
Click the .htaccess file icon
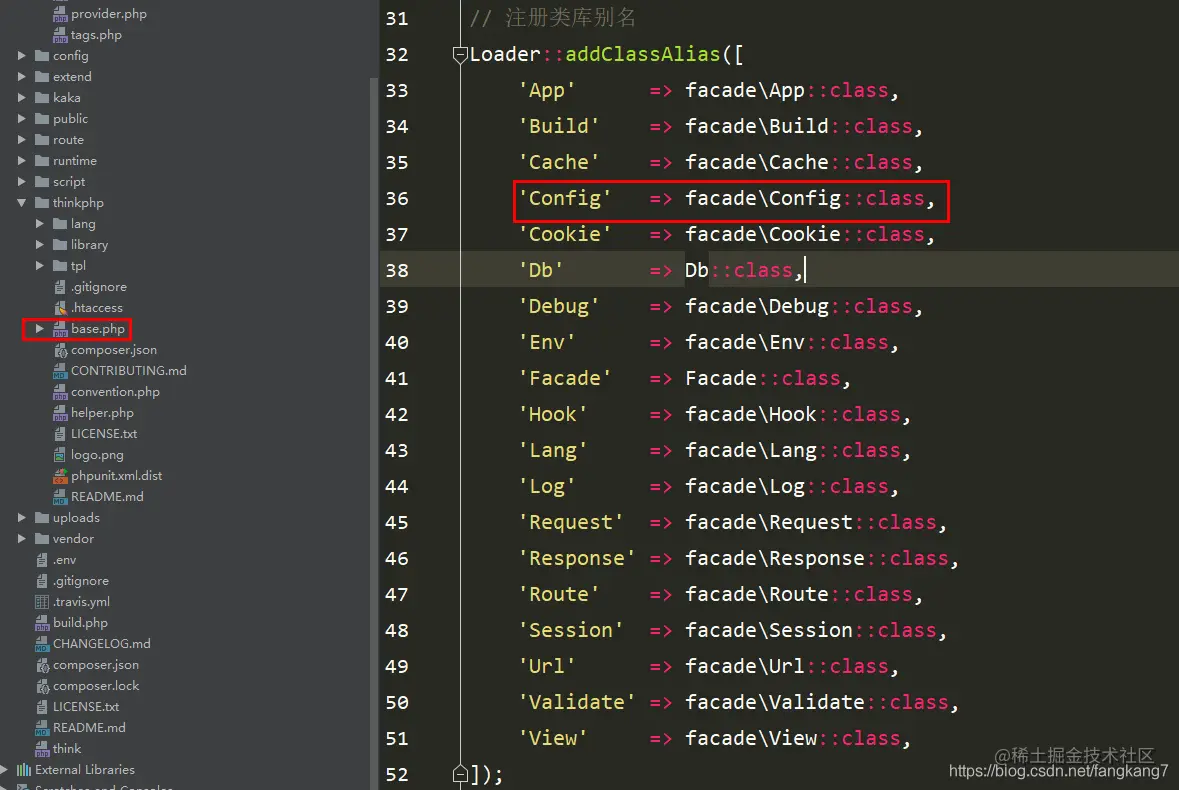tap(60, 308)
